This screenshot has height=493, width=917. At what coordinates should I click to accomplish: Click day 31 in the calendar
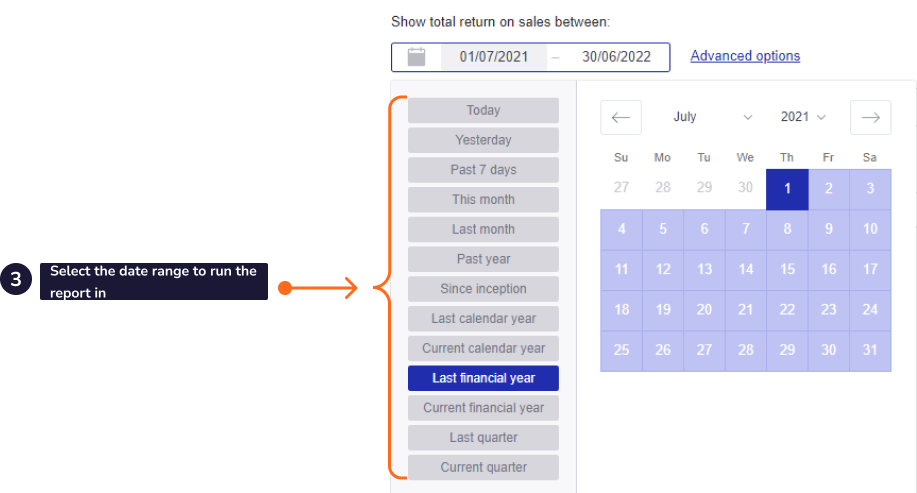pos(870,350)
